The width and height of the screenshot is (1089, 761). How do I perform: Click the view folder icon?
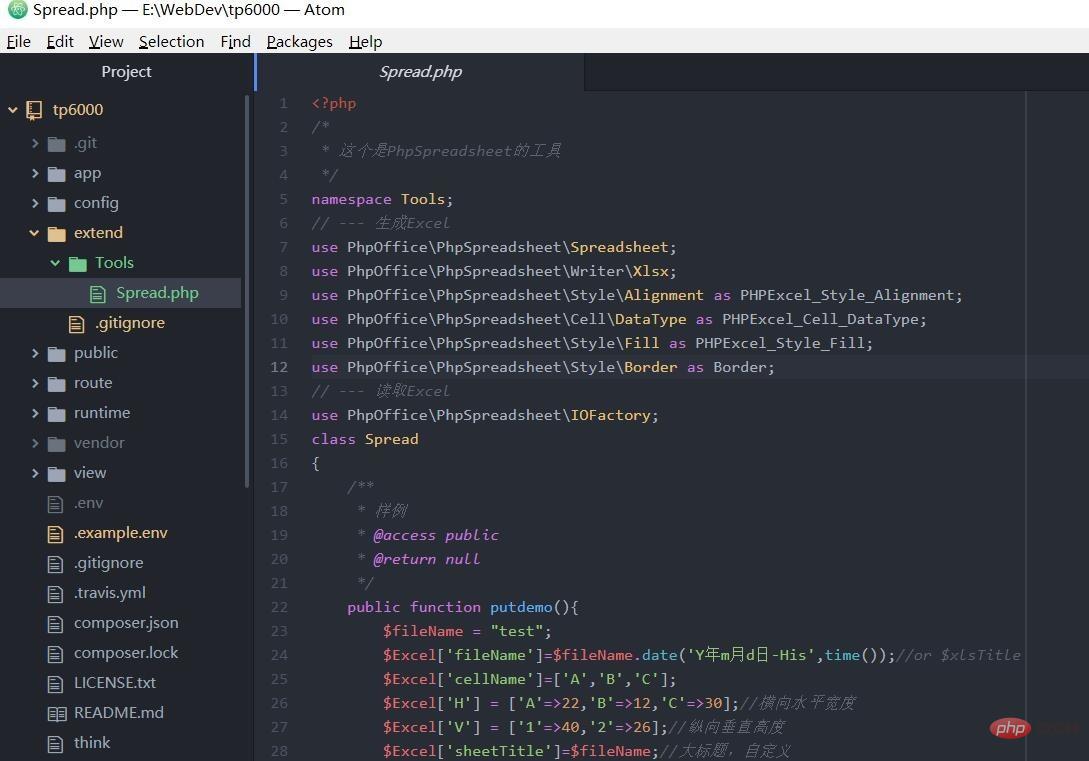coord(56,474)
